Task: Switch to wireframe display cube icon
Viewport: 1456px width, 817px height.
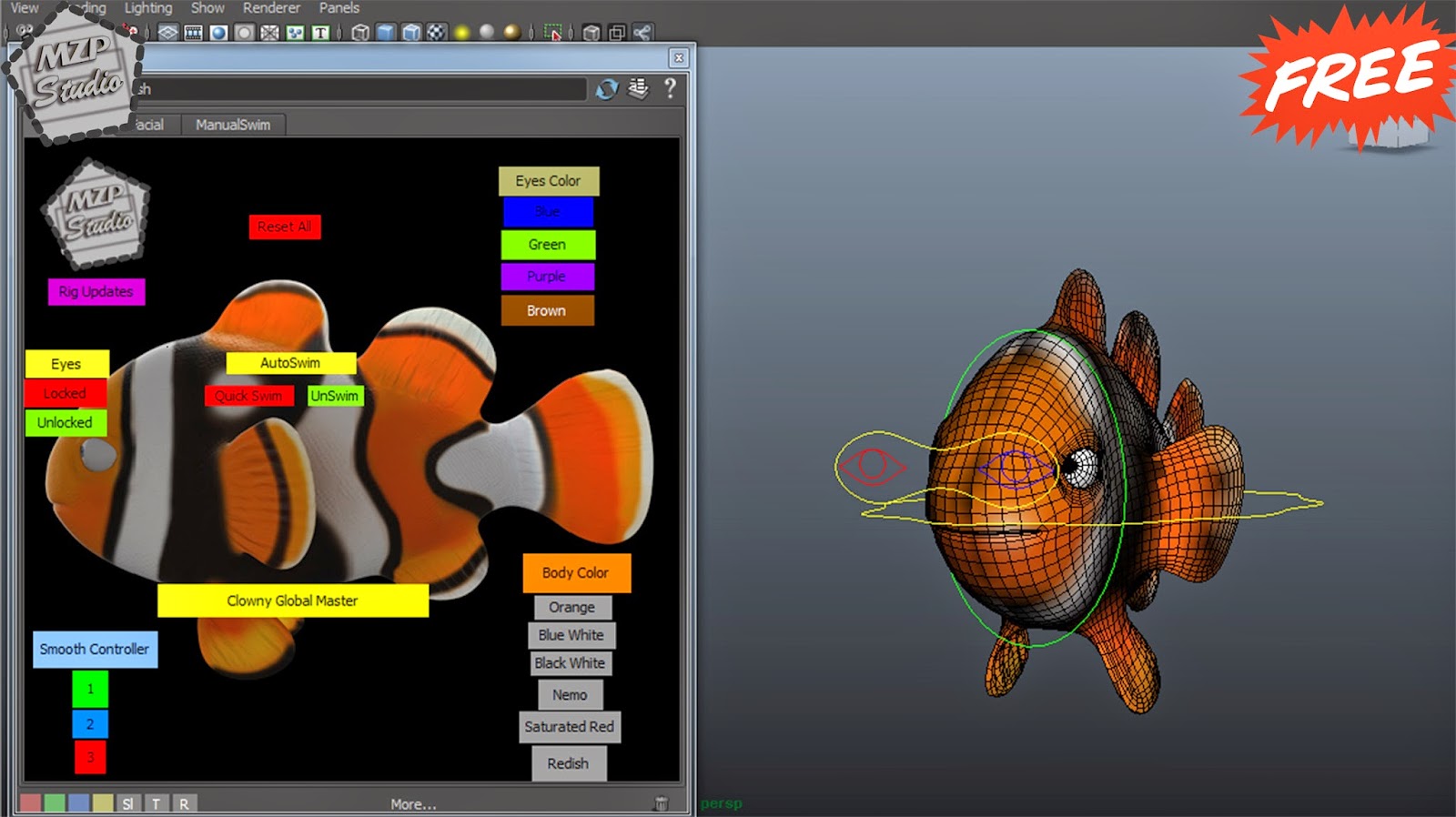Action: pyautogui.click(x=360, y=33)
